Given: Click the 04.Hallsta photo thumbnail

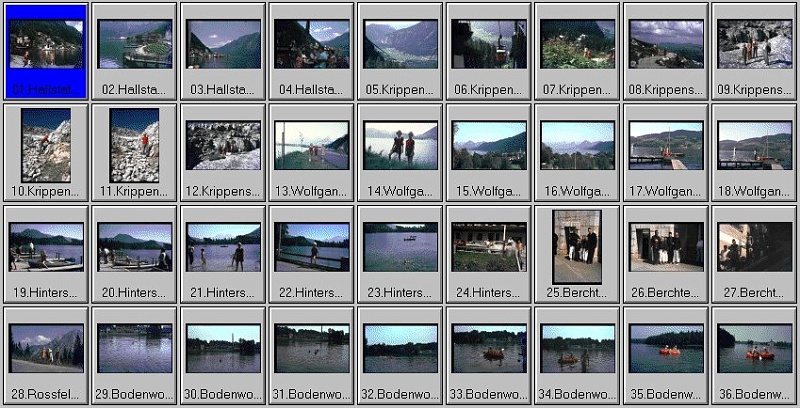Looking at the screenshot, I should tap(312, 44).
